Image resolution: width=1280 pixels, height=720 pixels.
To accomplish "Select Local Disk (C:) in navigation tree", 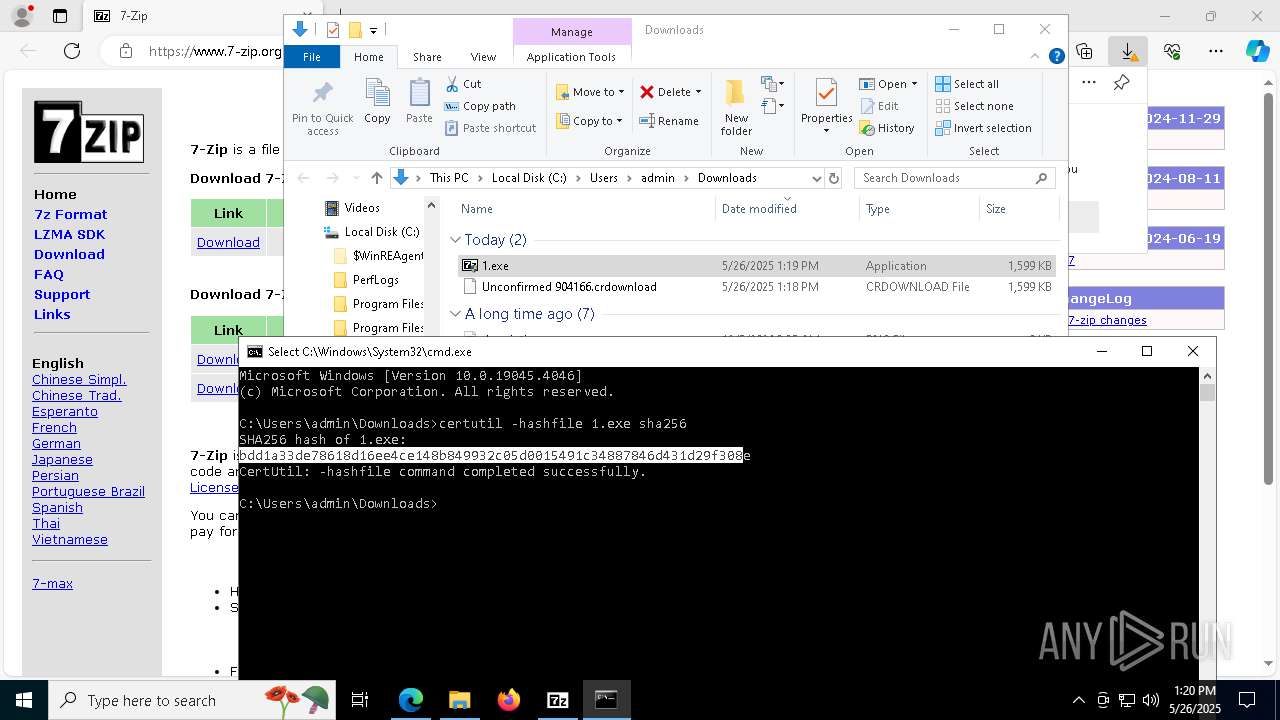I will (381, 232).
